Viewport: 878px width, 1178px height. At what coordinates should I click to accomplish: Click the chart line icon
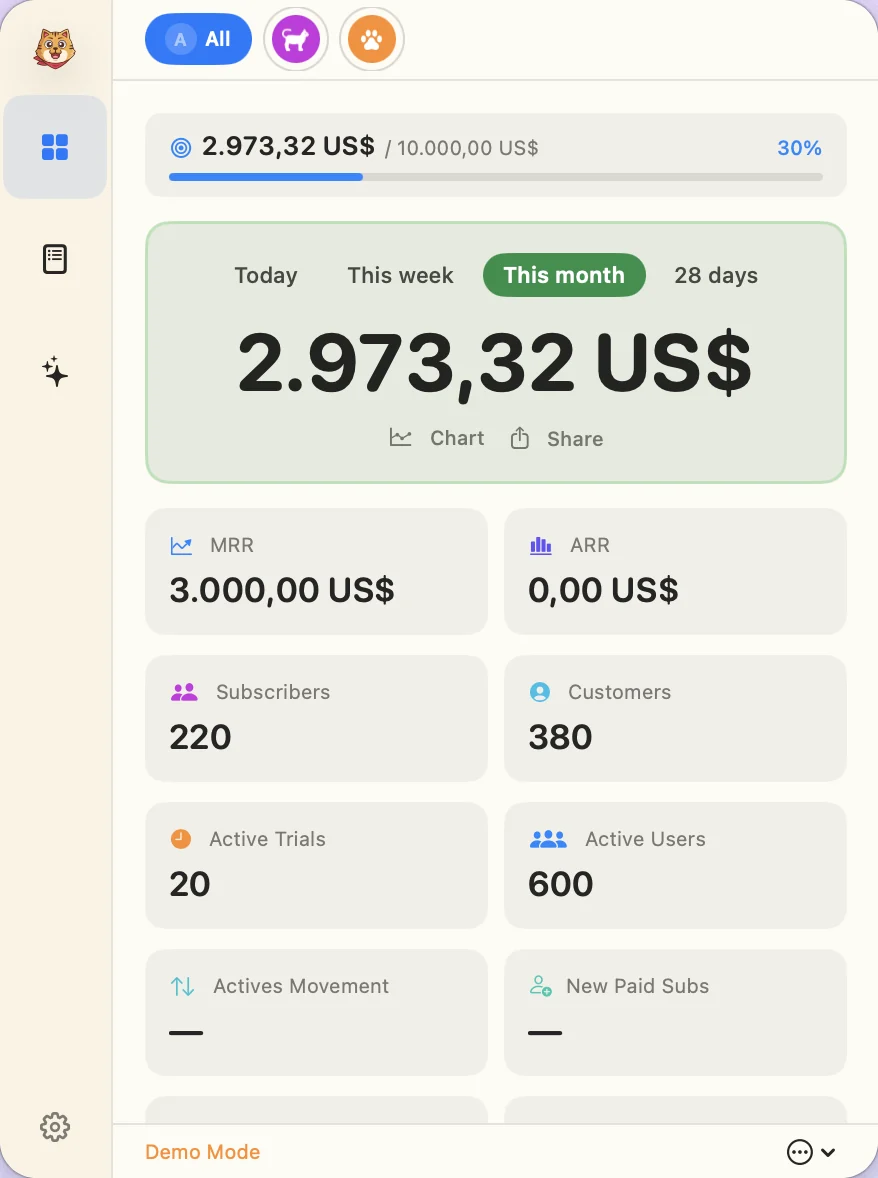pos(400,437)
